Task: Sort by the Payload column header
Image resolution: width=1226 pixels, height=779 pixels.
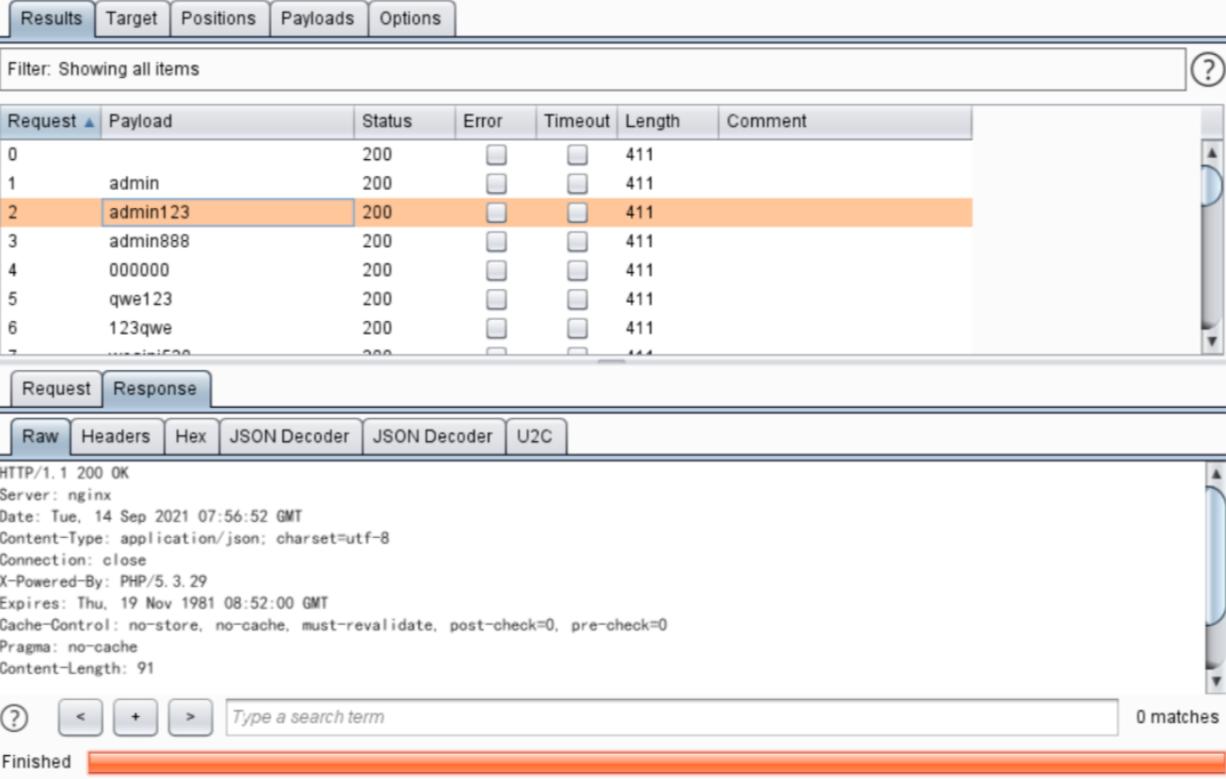Action: 227,121
